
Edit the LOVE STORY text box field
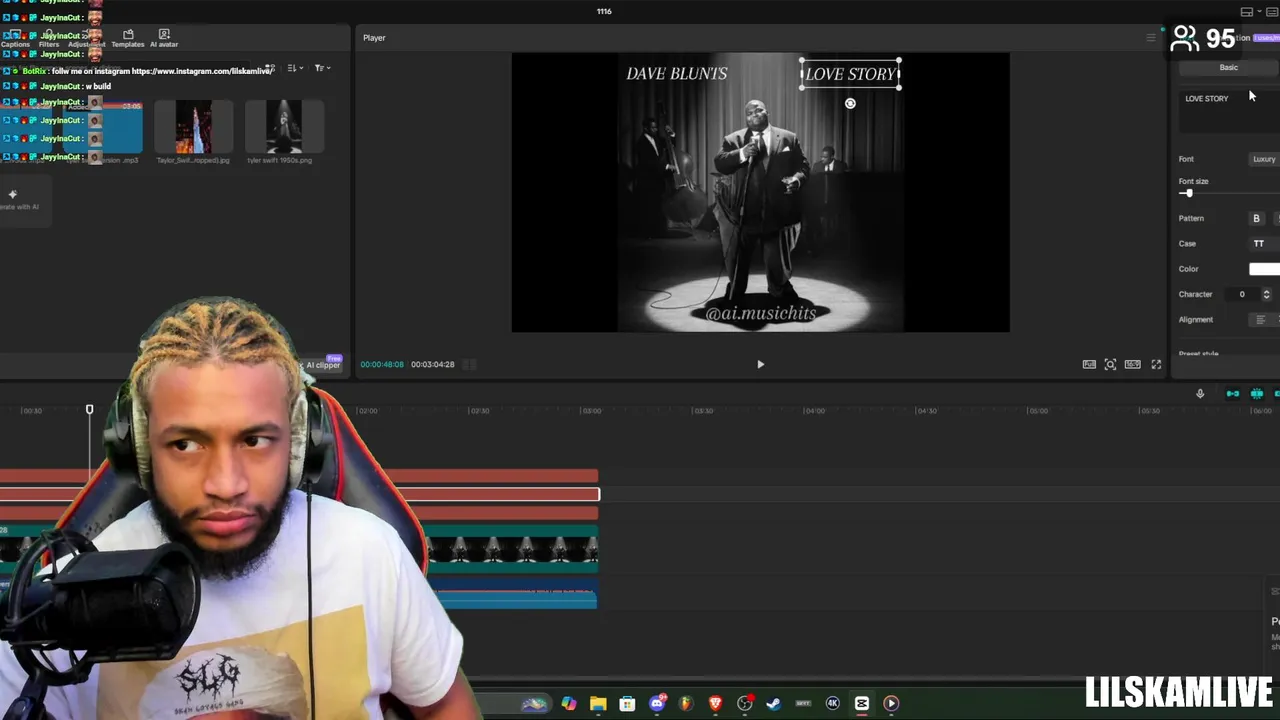pos(1230,112)
